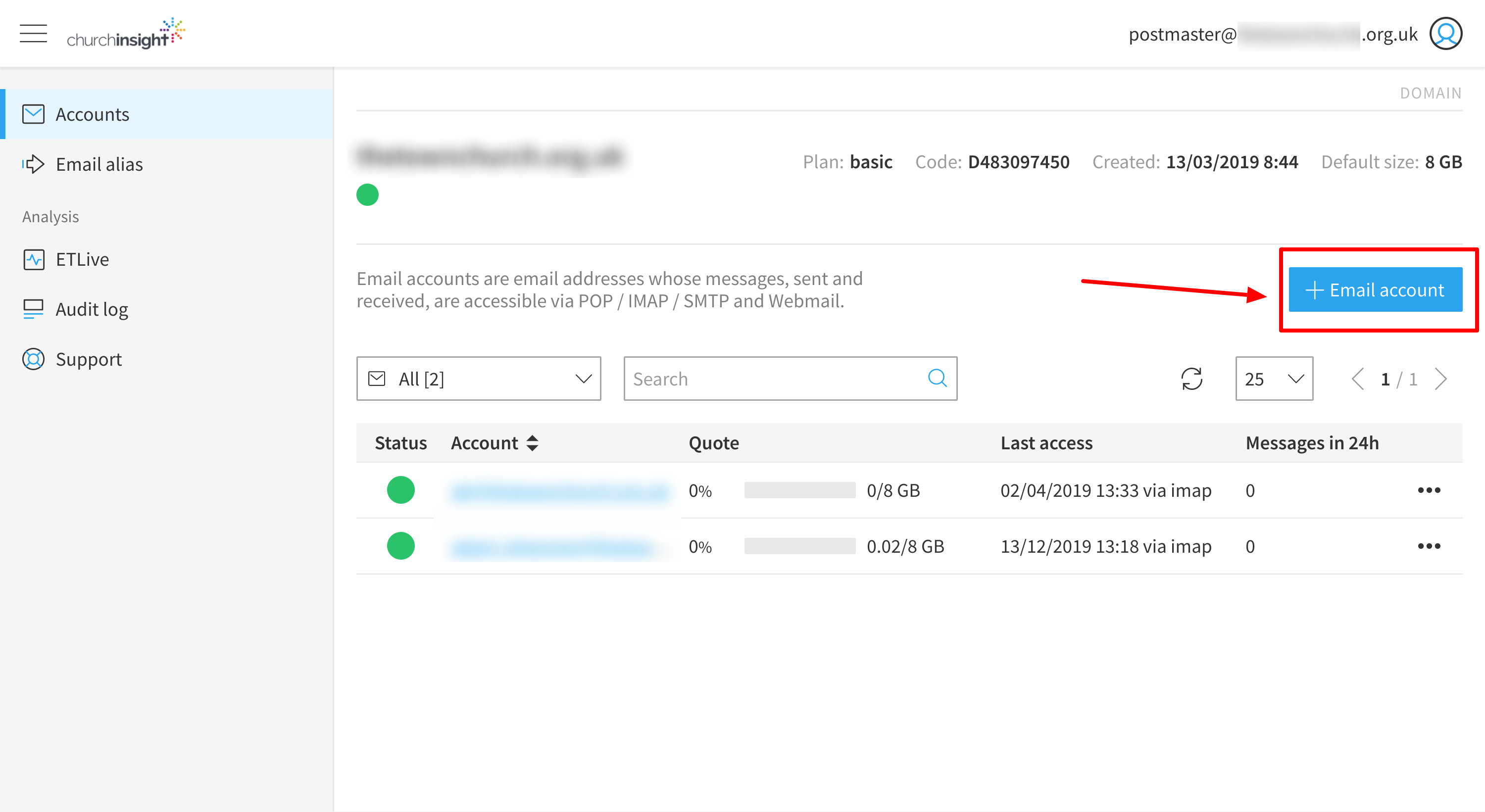
Task: Refresh the email accounts list
Action: [1191, 379]
